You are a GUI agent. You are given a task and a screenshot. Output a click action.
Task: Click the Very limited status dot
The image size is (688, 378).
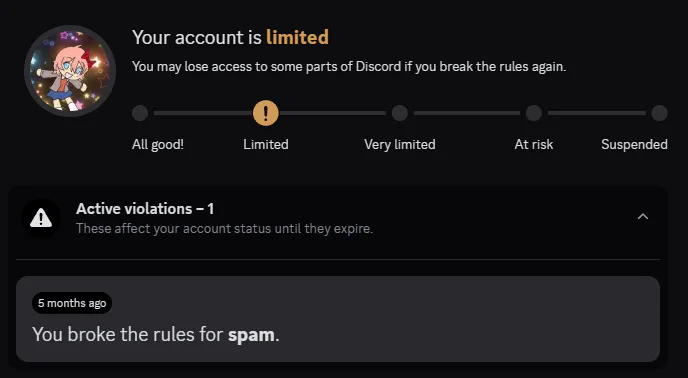point(400,113)
